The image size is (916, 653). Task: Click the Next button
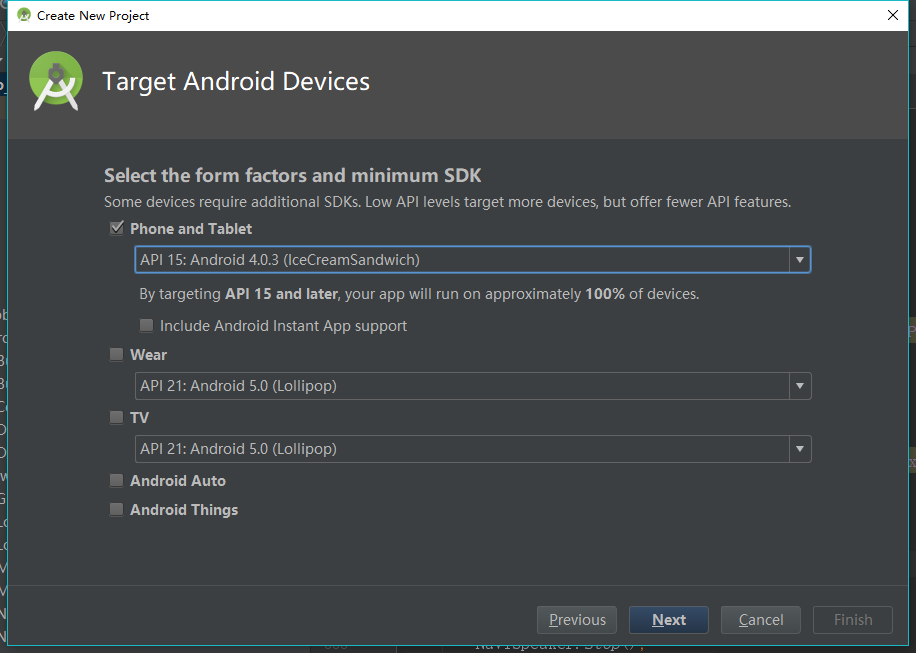669,620
